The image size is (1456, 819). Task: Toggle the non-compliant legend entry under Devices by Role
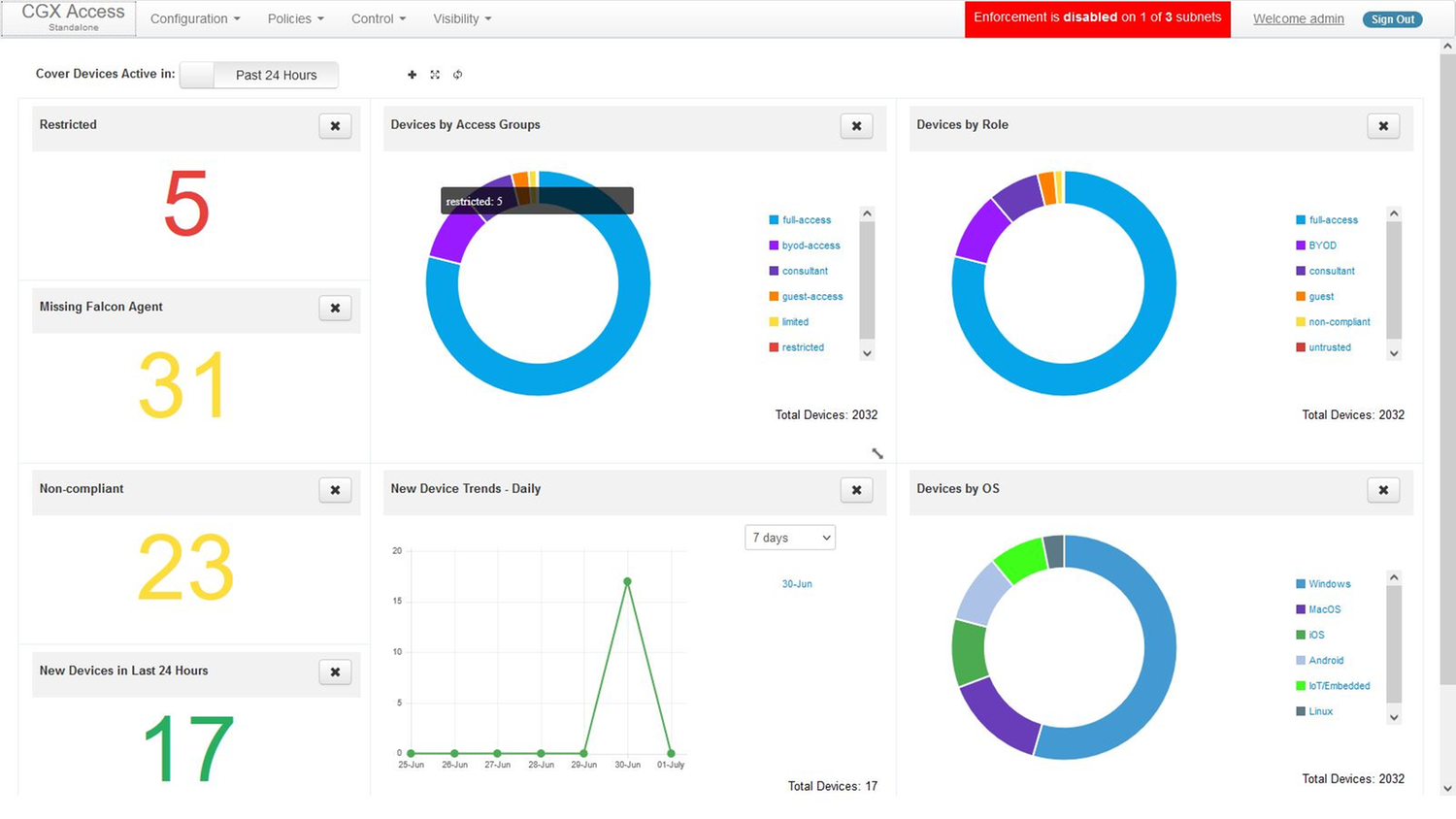tap(1338, 321)
